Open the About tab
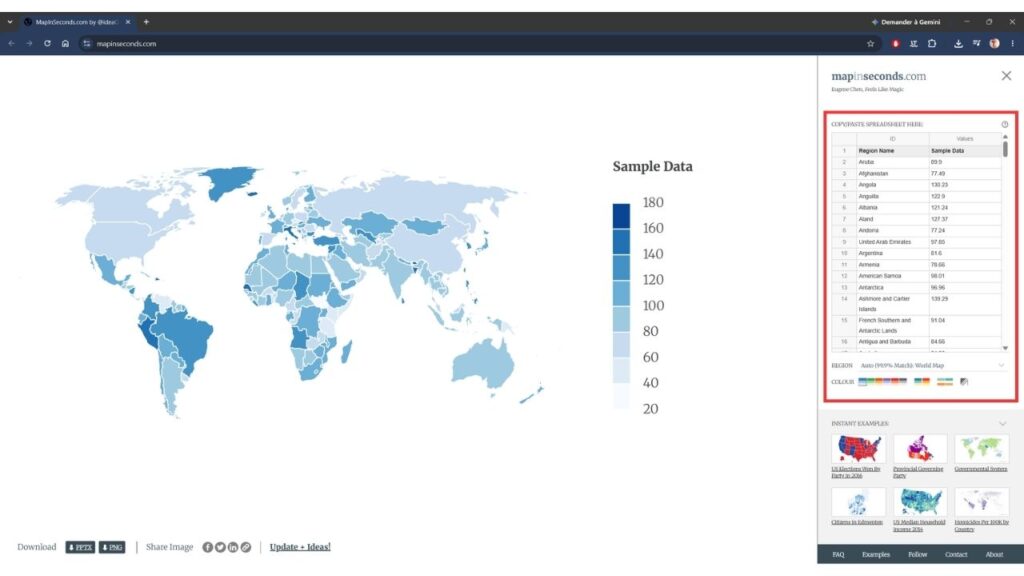The image size is (1024, 576). (994, 554)
